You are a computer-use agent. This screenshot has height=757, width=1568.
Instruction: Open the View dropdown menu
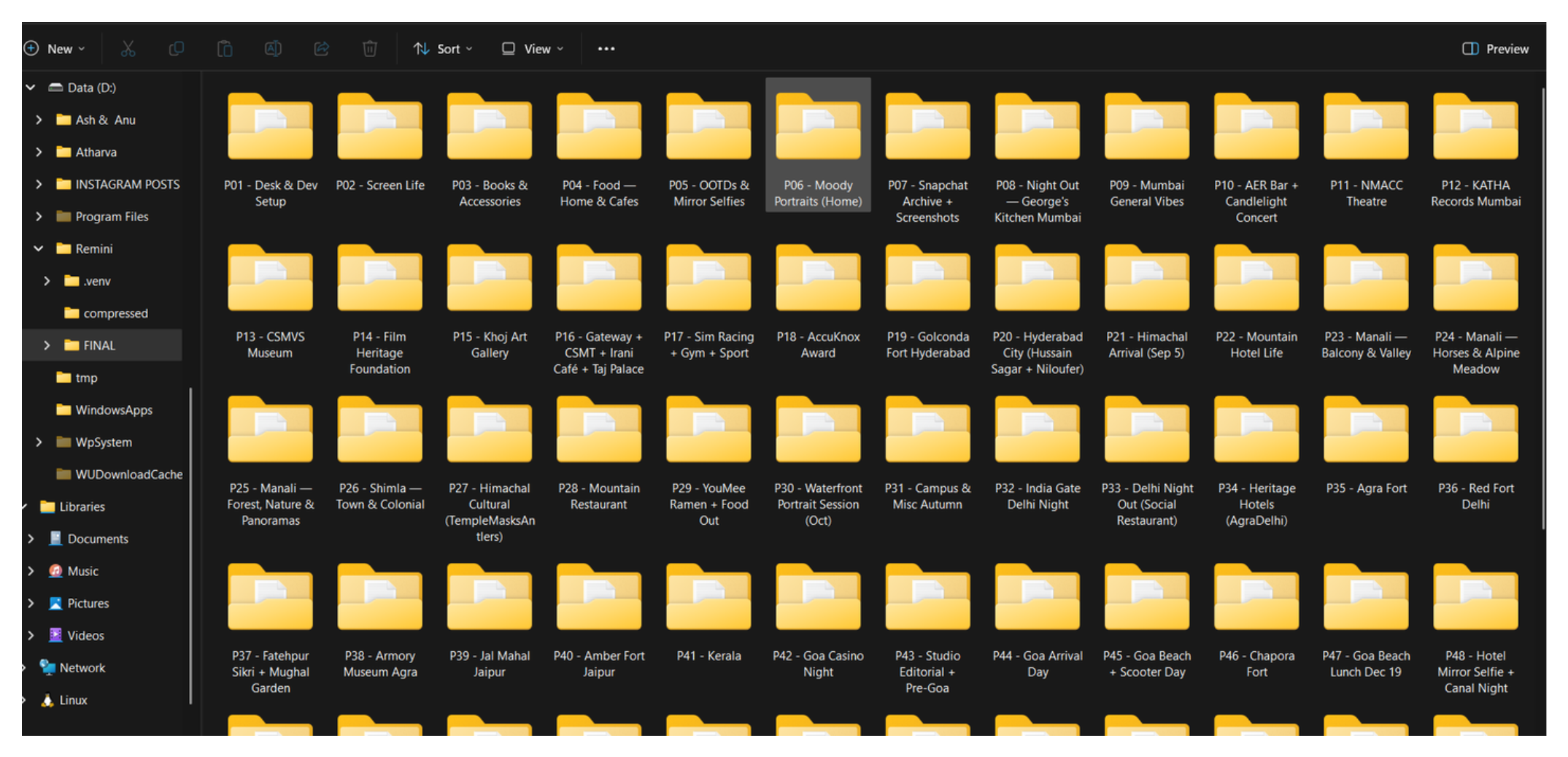coord(533,49)
